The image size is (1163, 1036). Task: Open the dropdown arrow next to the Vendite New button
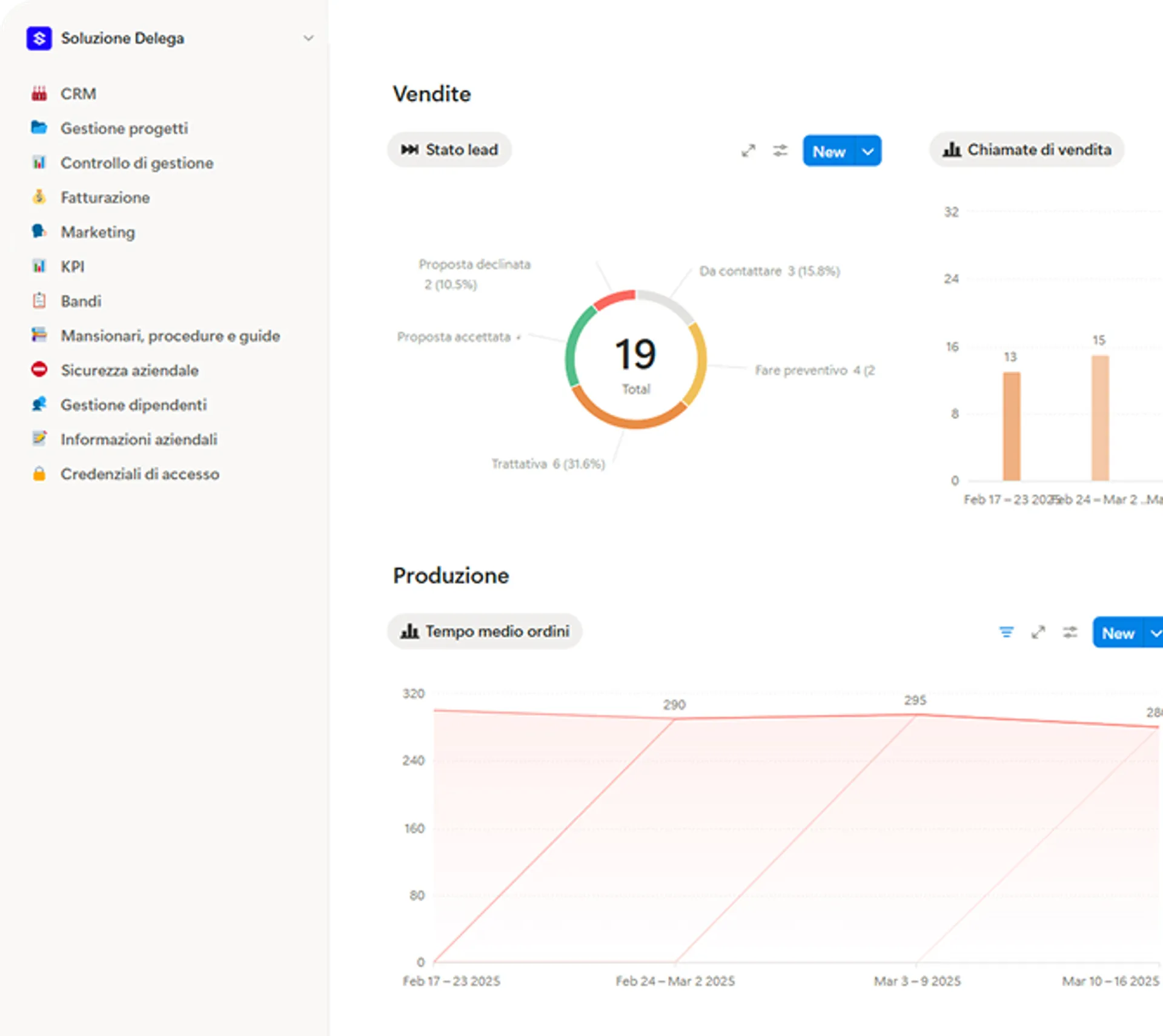[x=869, y=151]
